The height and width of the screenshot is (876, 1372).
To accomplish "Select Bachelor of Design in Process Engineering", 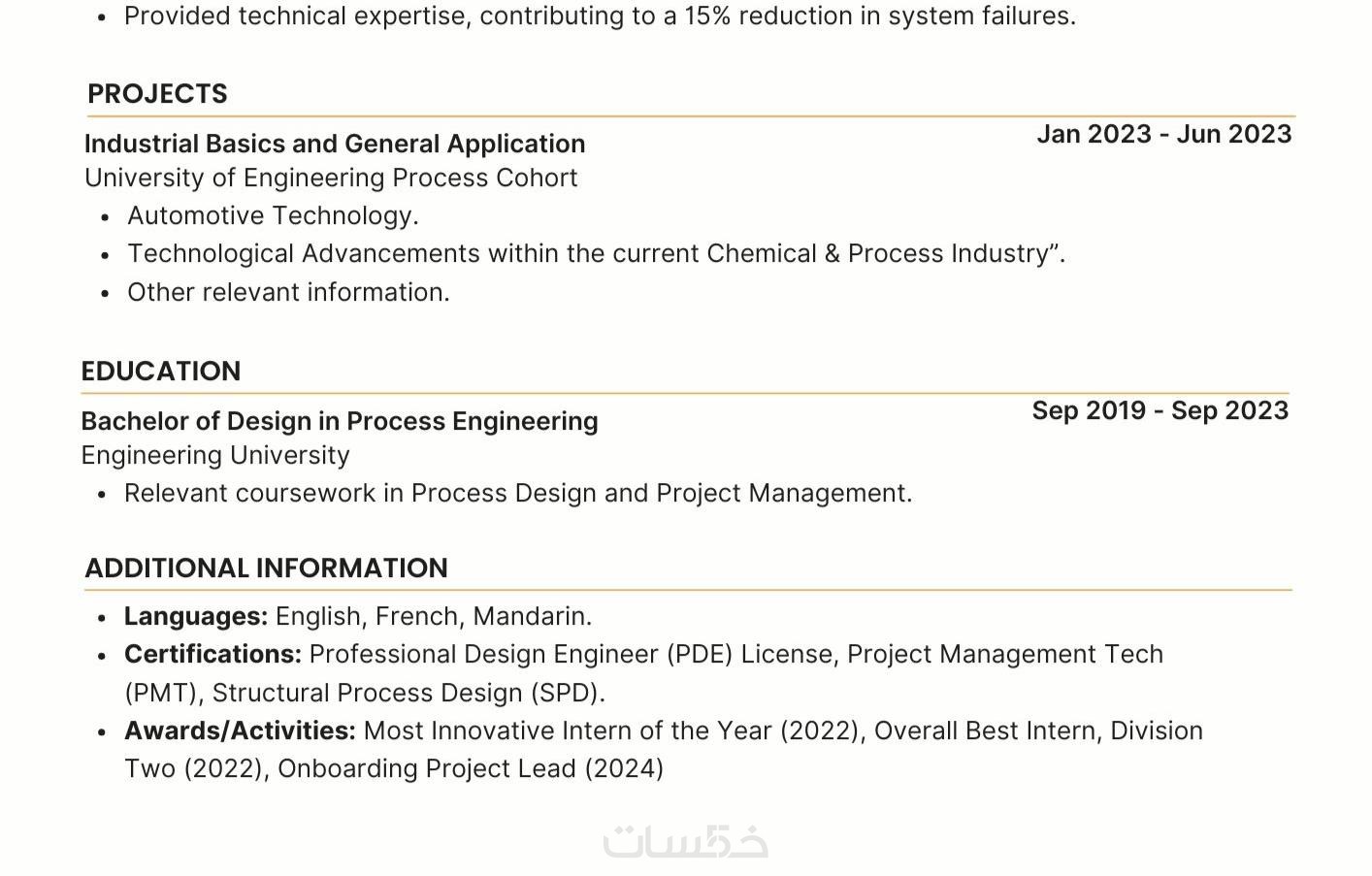I will [340, 421].
